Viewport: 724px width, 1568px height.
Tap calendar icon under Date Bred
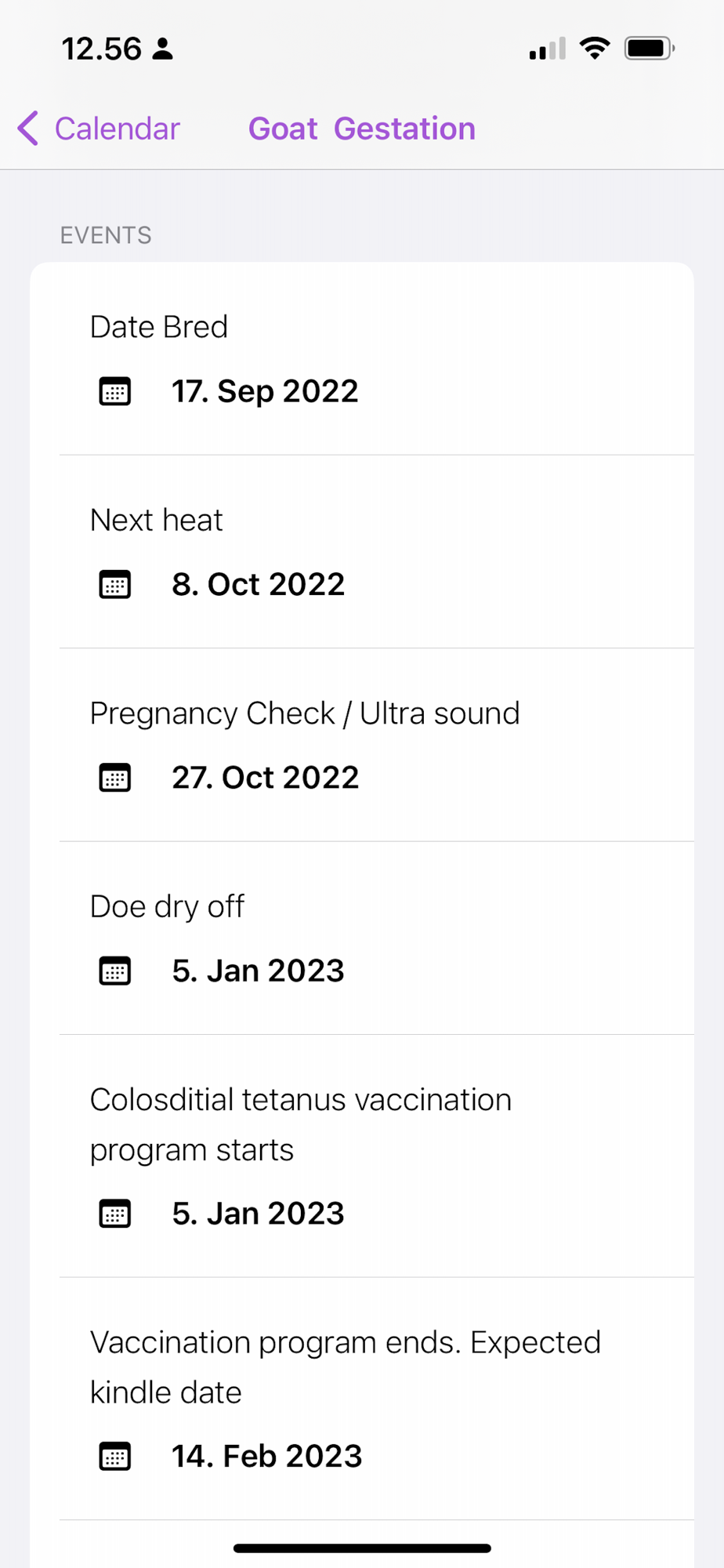(115, 391)
